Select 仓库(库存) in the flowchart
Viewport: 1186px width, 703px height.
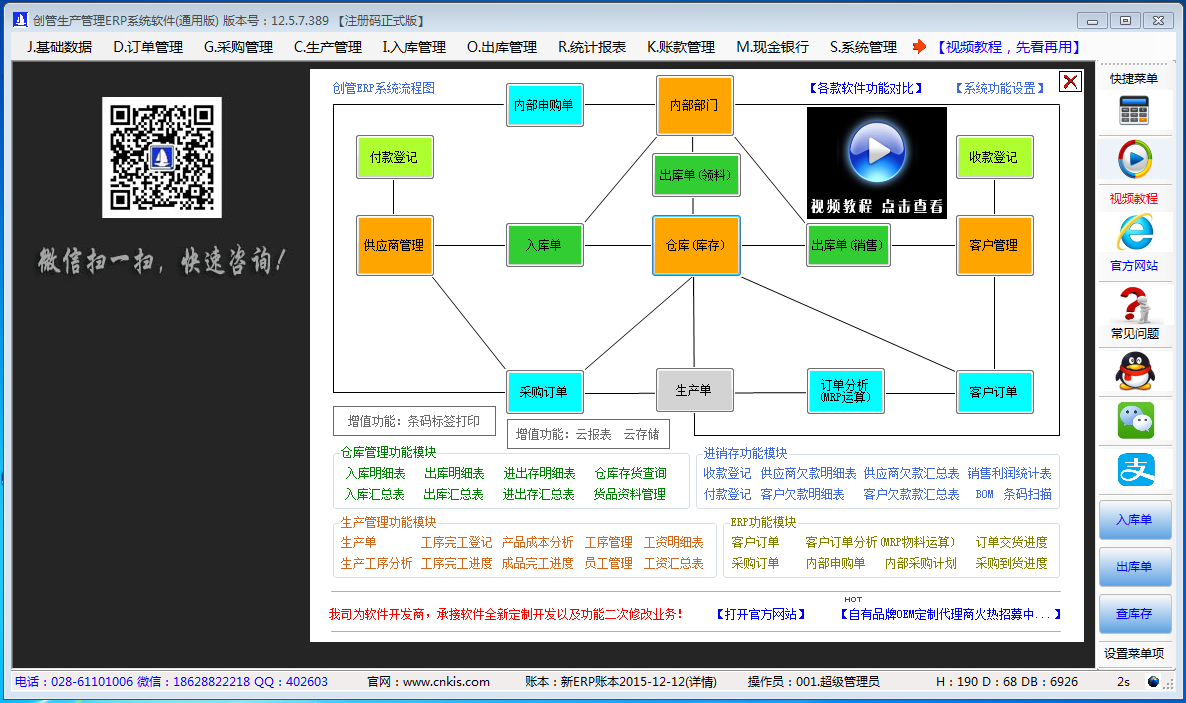696,245
